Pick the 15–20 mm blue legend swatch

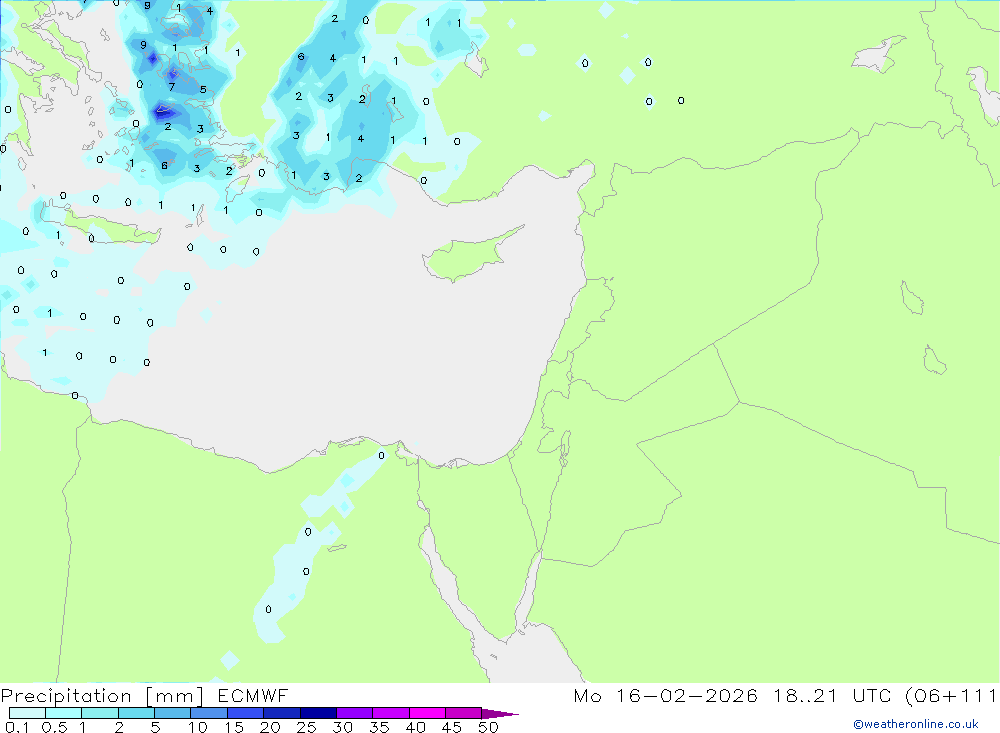246,713
